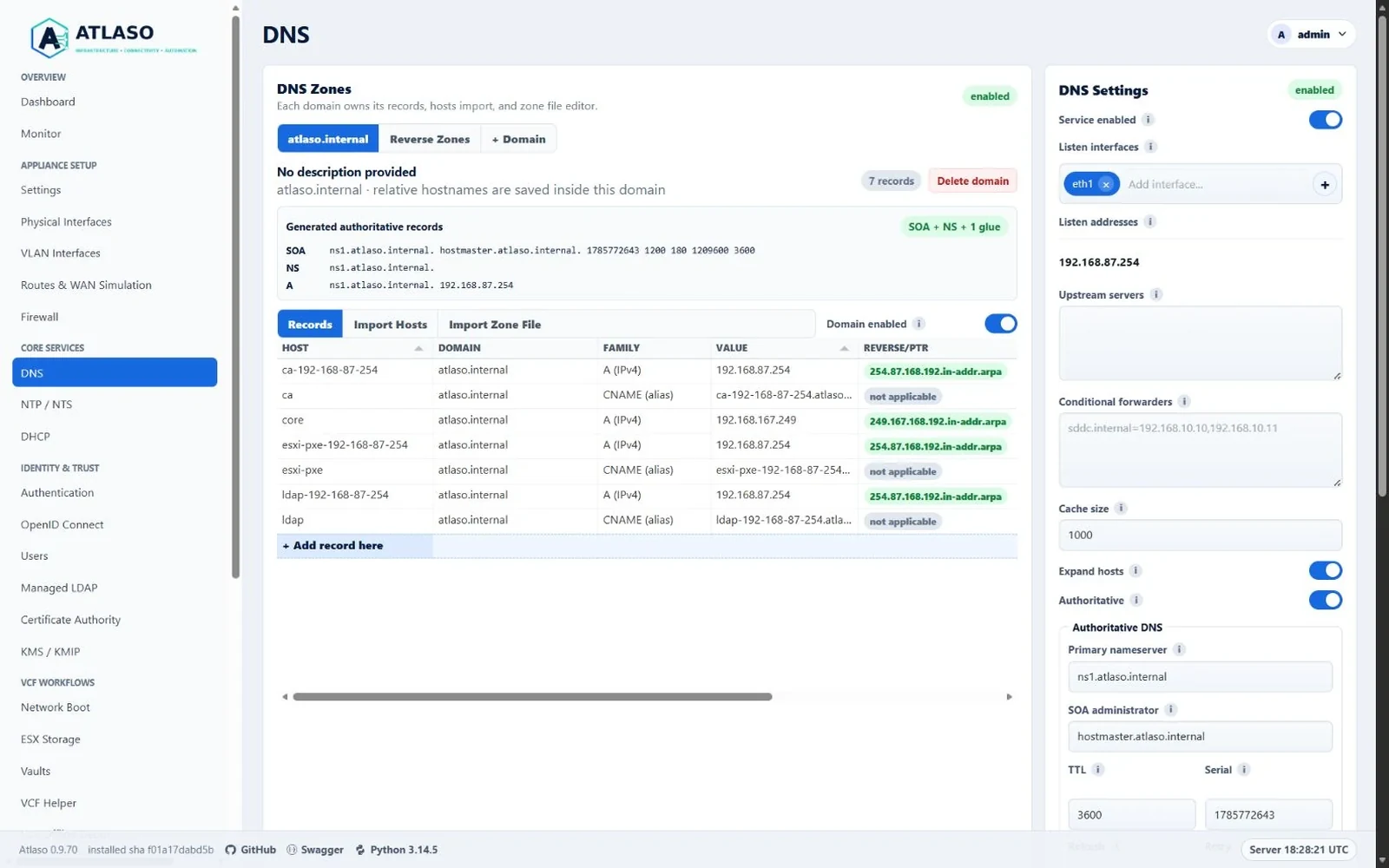This screenshot has height=868, width=1389.
Task: Click GitHub icon in footer
Action: coord(230,850)
